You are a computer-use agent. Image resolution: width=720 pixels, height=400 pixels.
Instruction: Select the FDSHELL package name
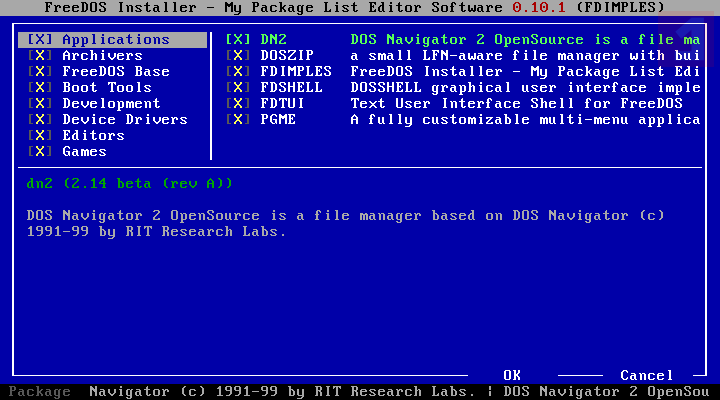click(x=292, y=88)
